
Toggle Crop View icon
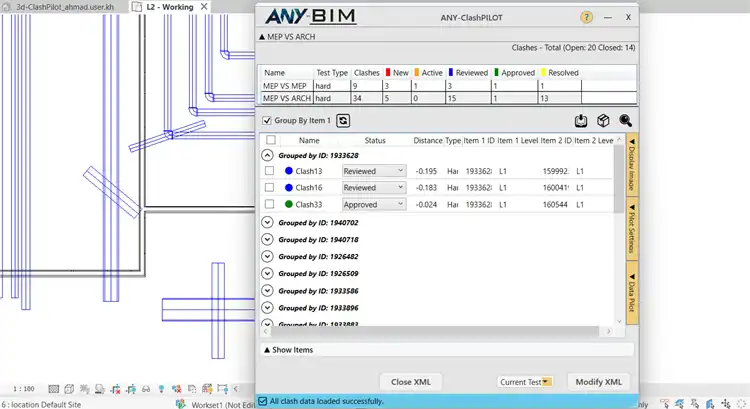click(115, 389)
